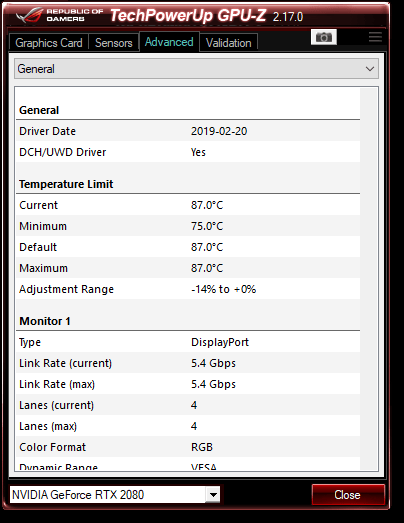Select the DCH/UWD Driver row
Image resolution: width=404 pixels, height=523 pixels.
(188, 152)
